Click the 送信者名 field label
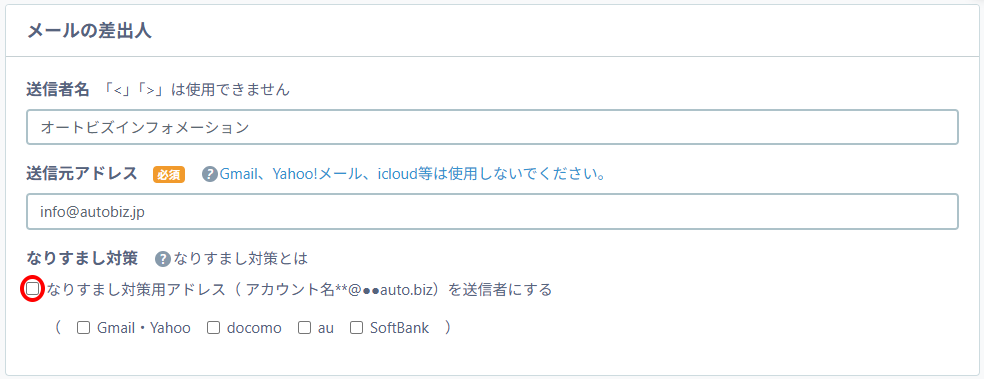The width and height of the screenshot is (984, 379). pyautogui.click(x=59, y=90)
